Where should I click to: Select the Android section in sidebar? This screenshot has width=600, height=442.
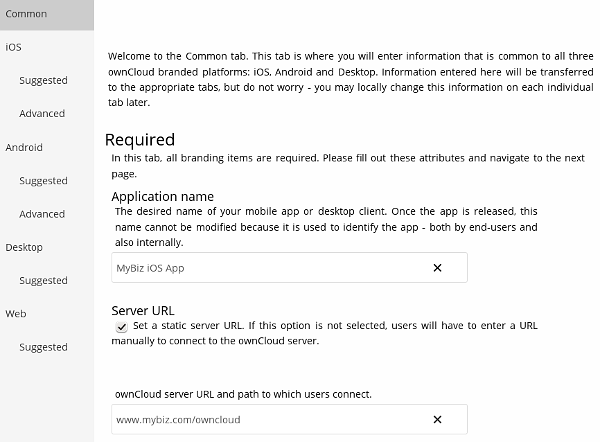pos(23,147)
